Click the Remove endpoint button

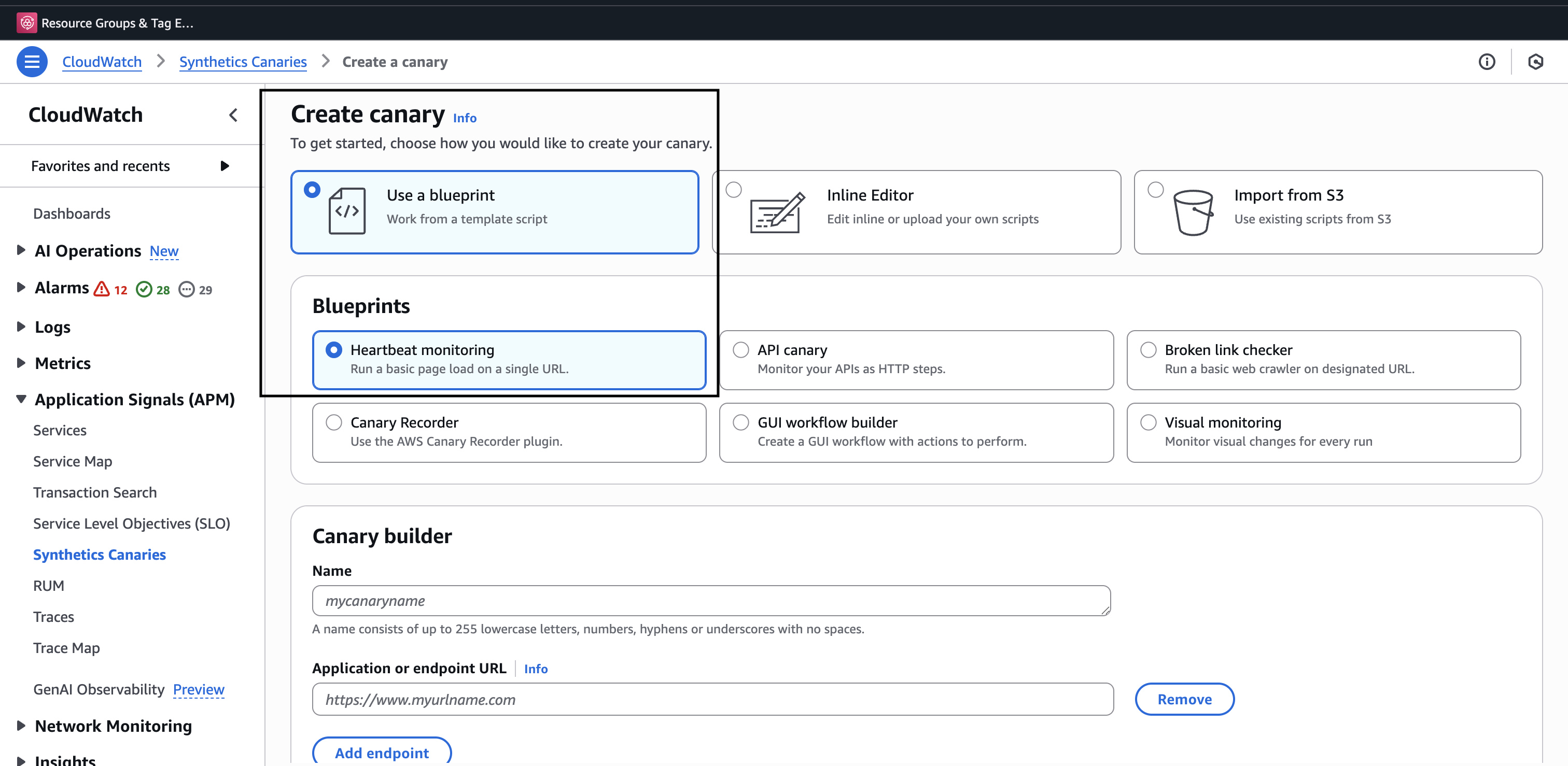click(x=1184, y=699)
